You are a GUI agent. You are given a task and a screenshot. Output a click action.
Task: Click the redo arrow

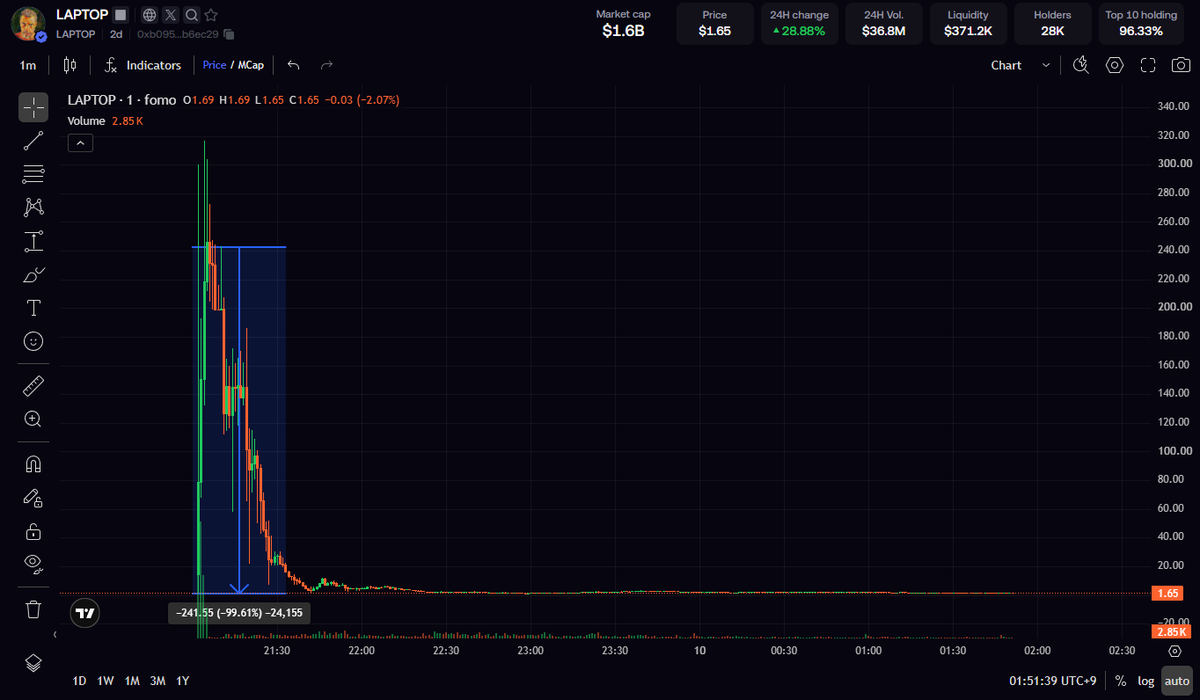pyautogui.click(x=326, y=65)
